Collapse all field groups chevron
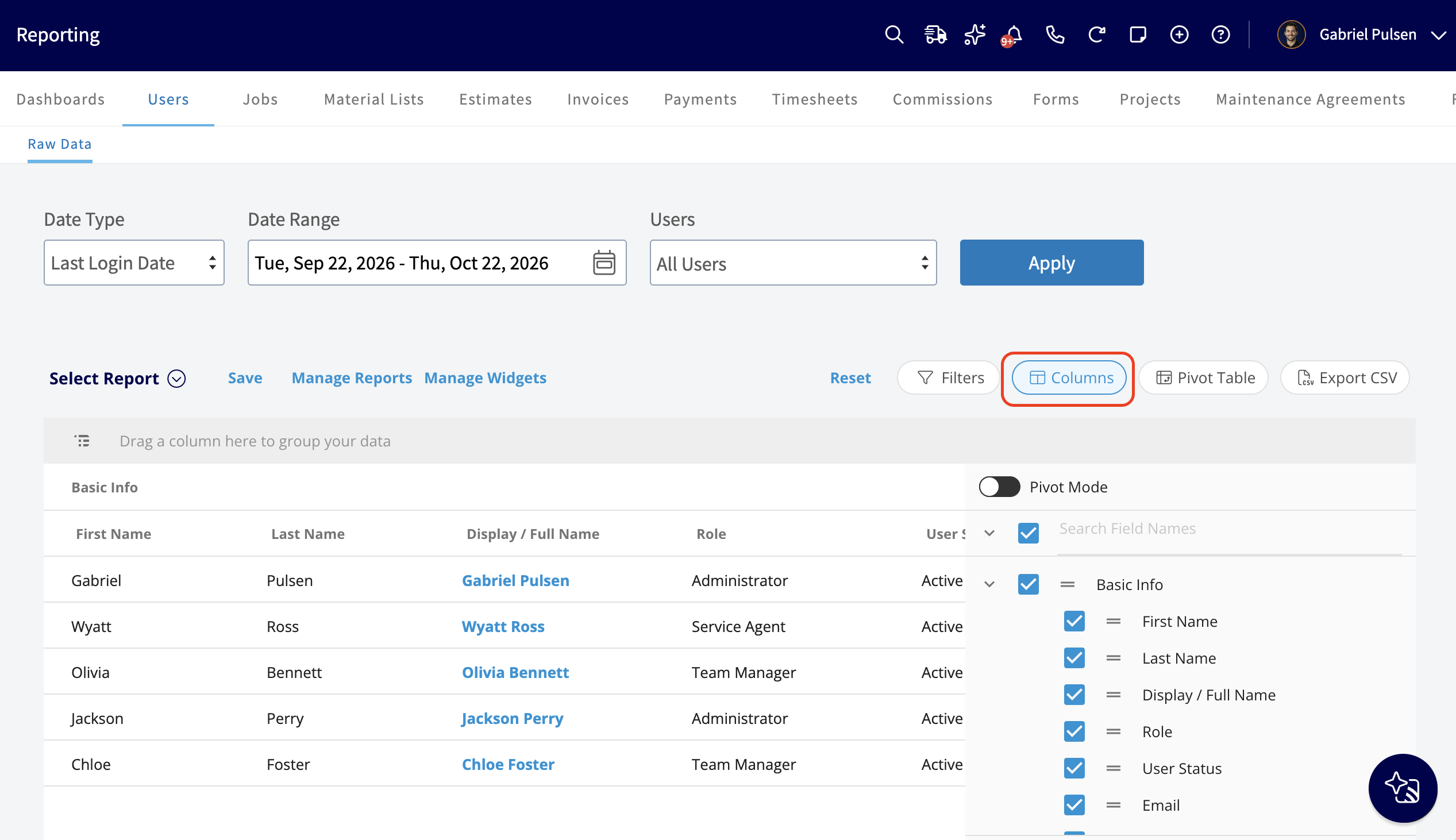Image resolution: width=1456 pixels, height=840 pixels. (989, 533)
